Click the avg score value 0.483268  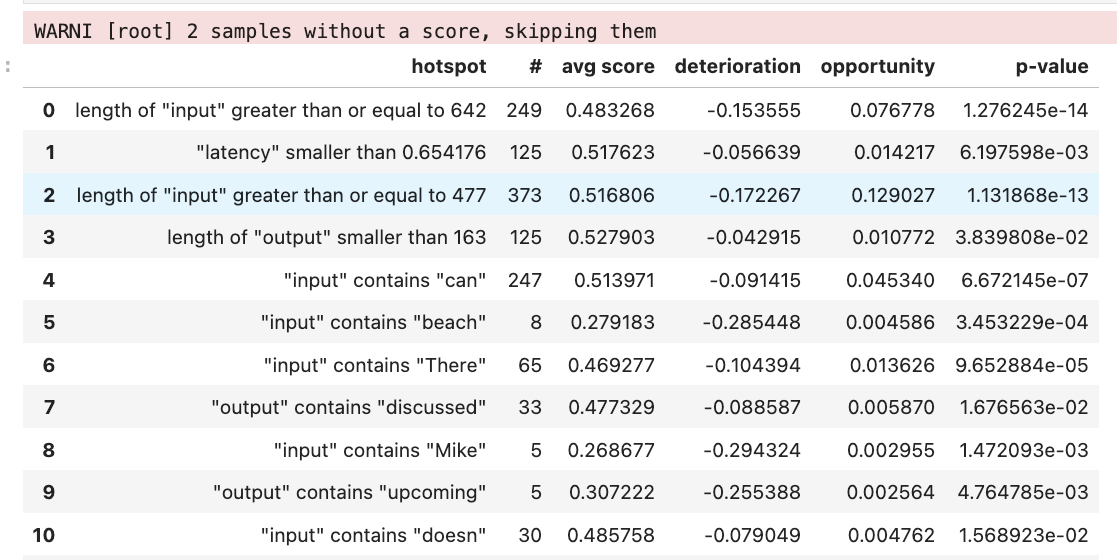(x=610, y=110)
